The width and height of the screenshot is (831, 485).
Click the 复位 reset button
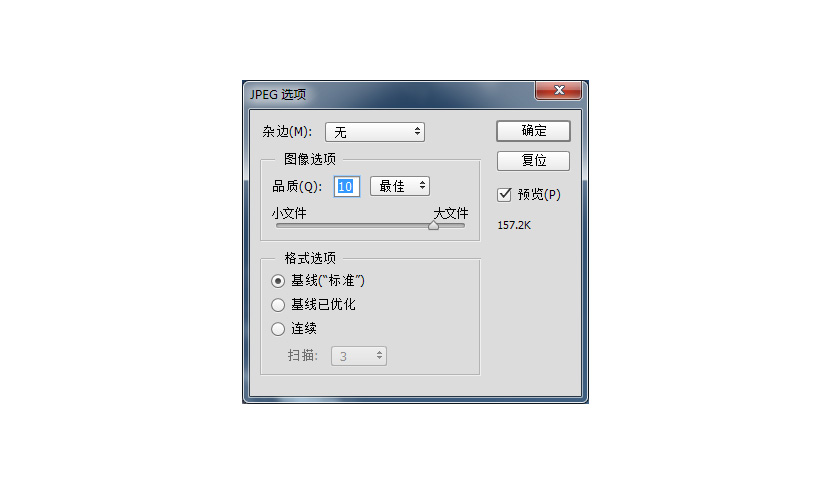click(x=533, y=161)
